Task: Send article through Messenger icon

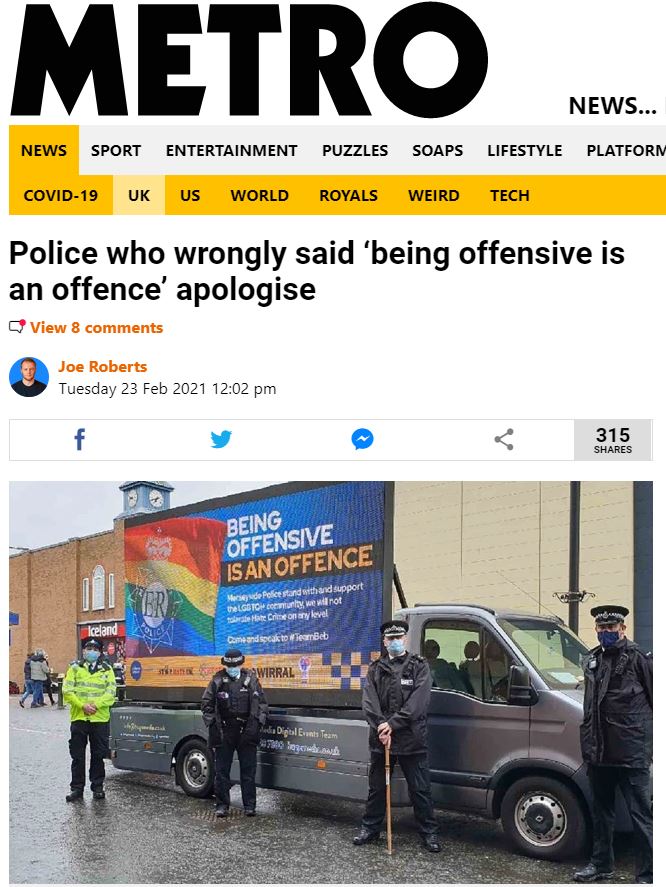Action: (x=362, y=439)
